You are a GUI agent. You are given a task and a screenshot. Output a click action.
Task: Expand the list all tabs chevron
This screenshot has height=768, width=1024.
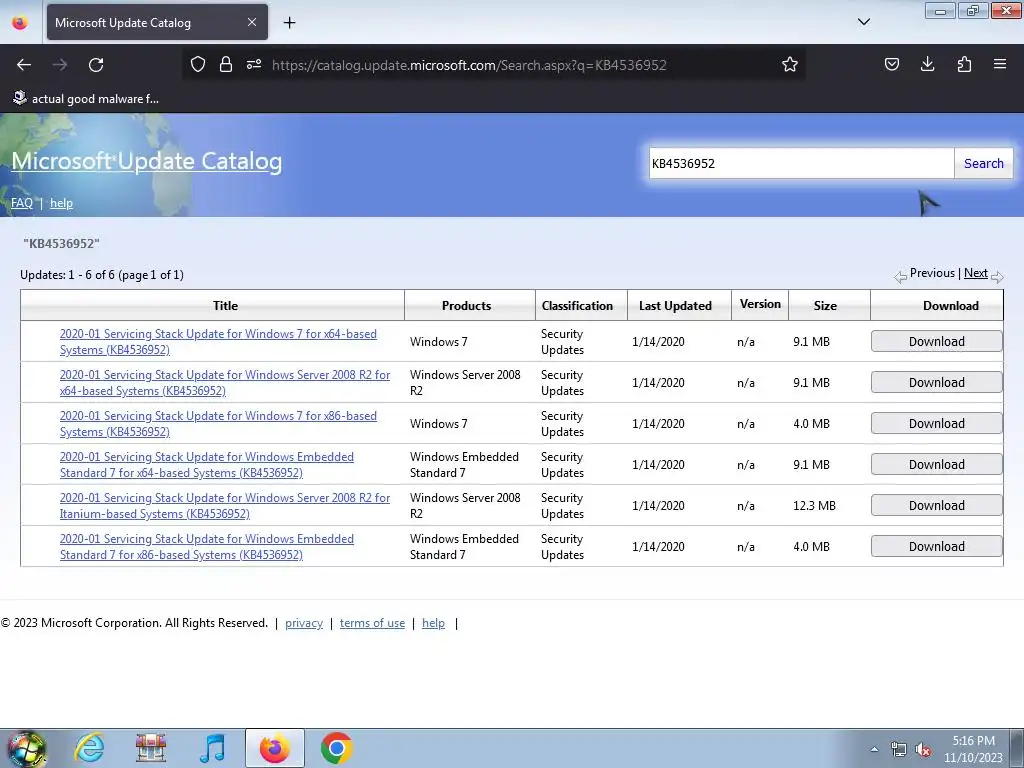pos(863,22)
